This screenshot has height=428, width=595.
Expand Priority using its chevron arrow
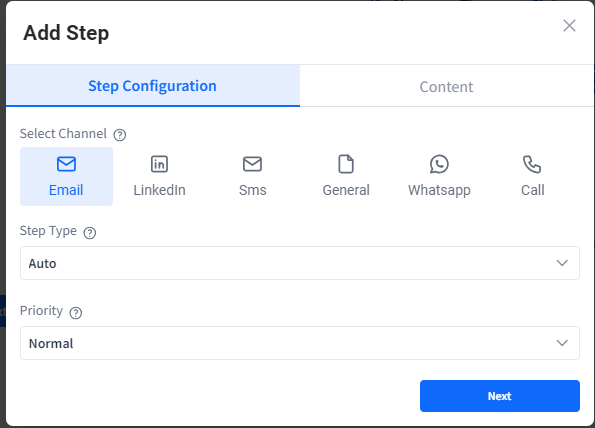pos(562,343)
